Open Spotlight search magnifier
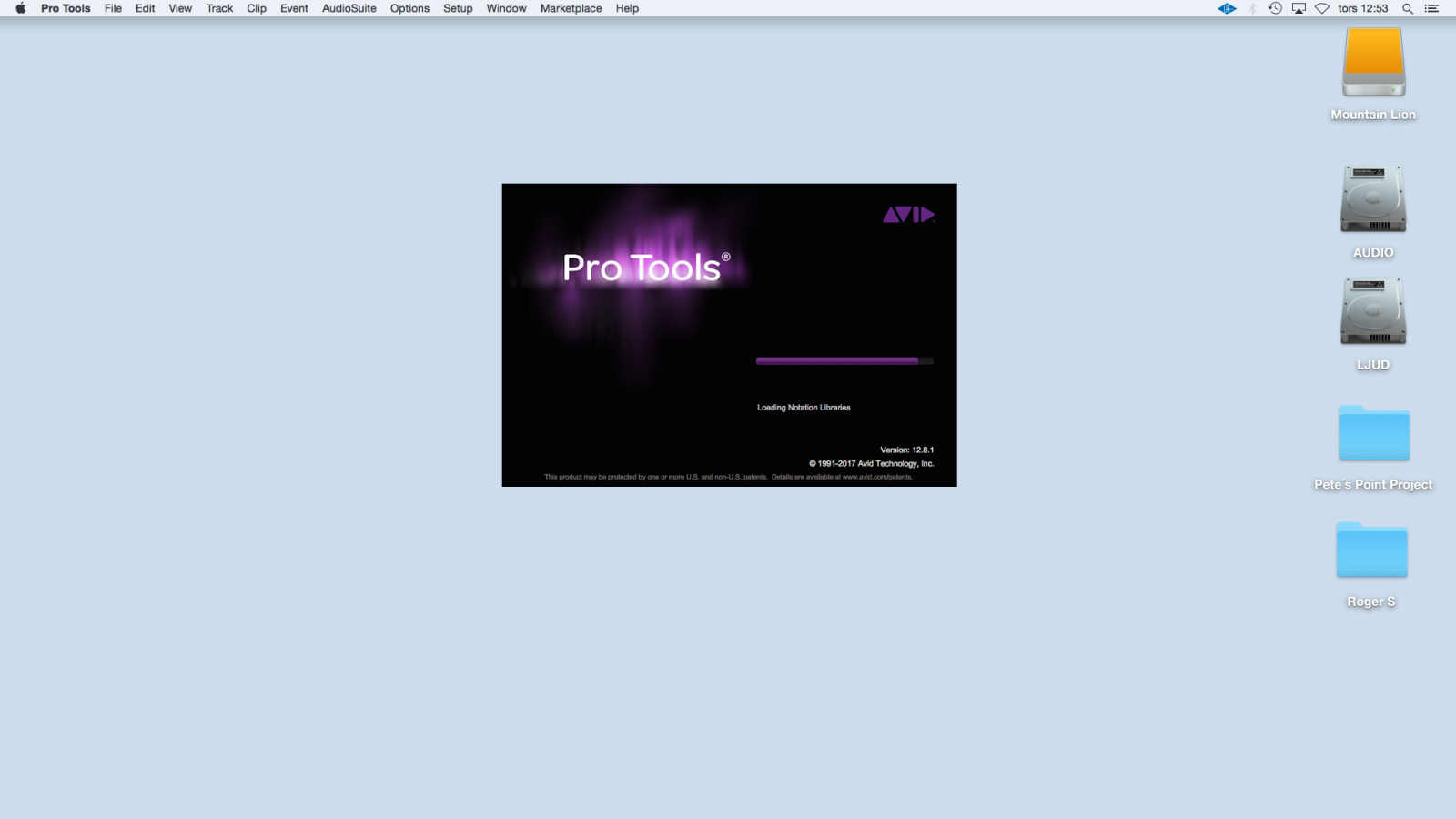This screenshot has width=1456, height=819. (x=1407, y=8)
